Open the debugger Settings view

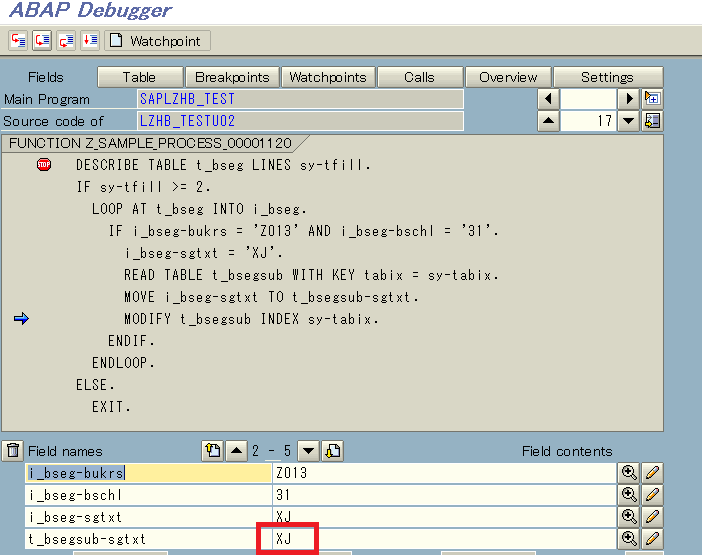tap(608, 77)
